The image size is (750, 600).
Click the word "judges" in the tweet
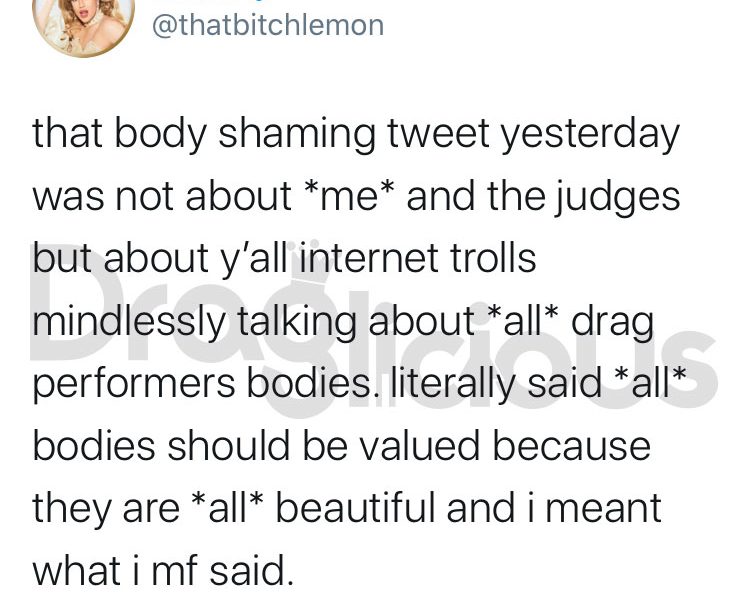click(x=617, y=197)
